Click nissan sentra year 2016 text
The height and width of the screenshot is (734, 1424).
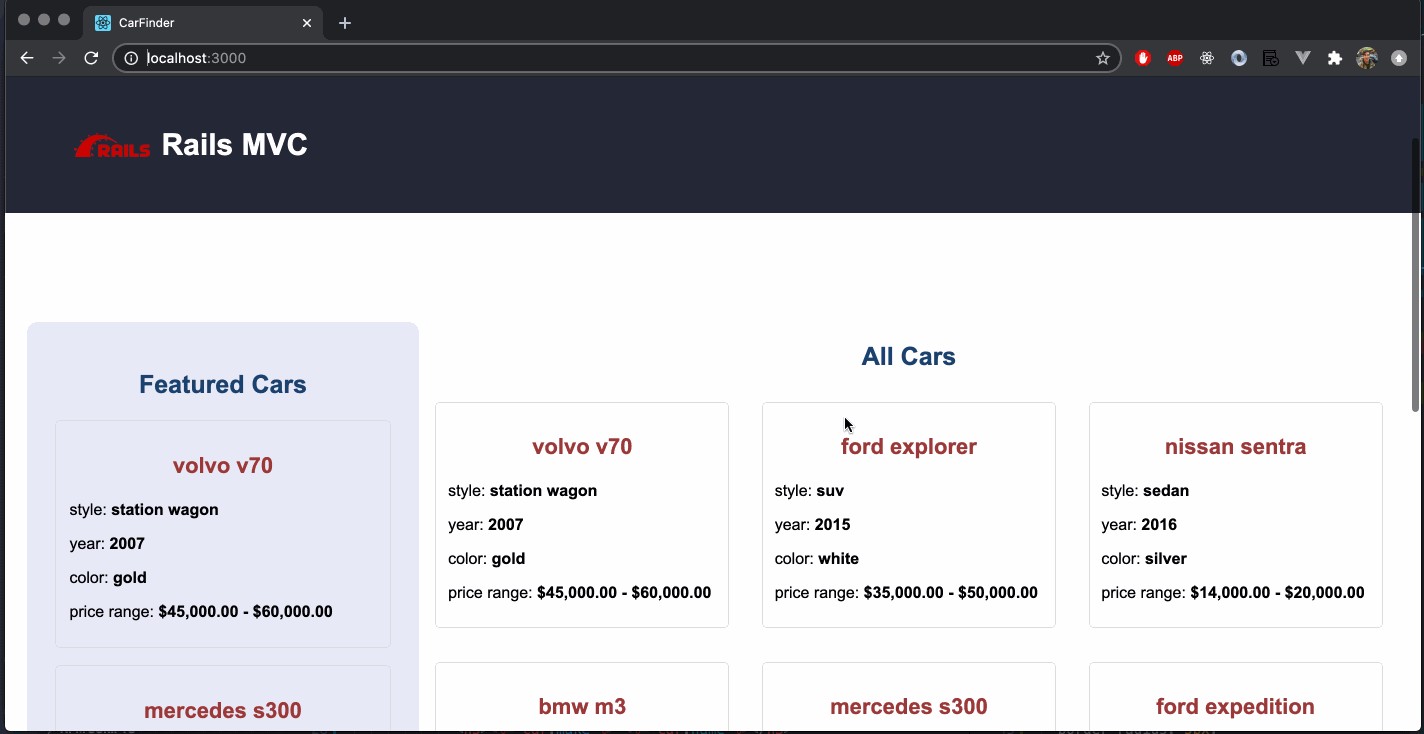1139,525
